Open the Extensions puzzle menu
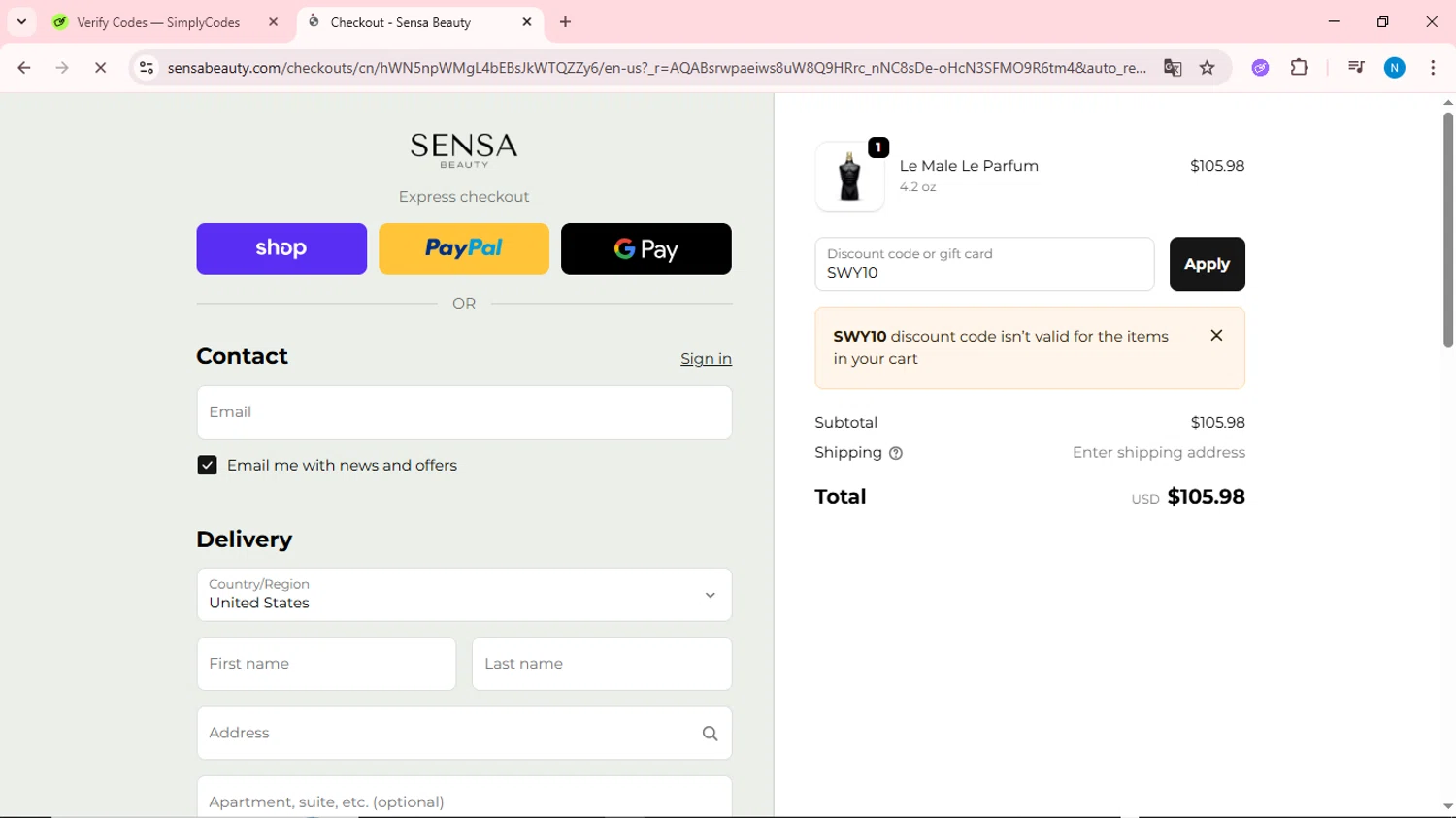The image size is (1456, 818). pyautogui.click(x=1300, y=68)
